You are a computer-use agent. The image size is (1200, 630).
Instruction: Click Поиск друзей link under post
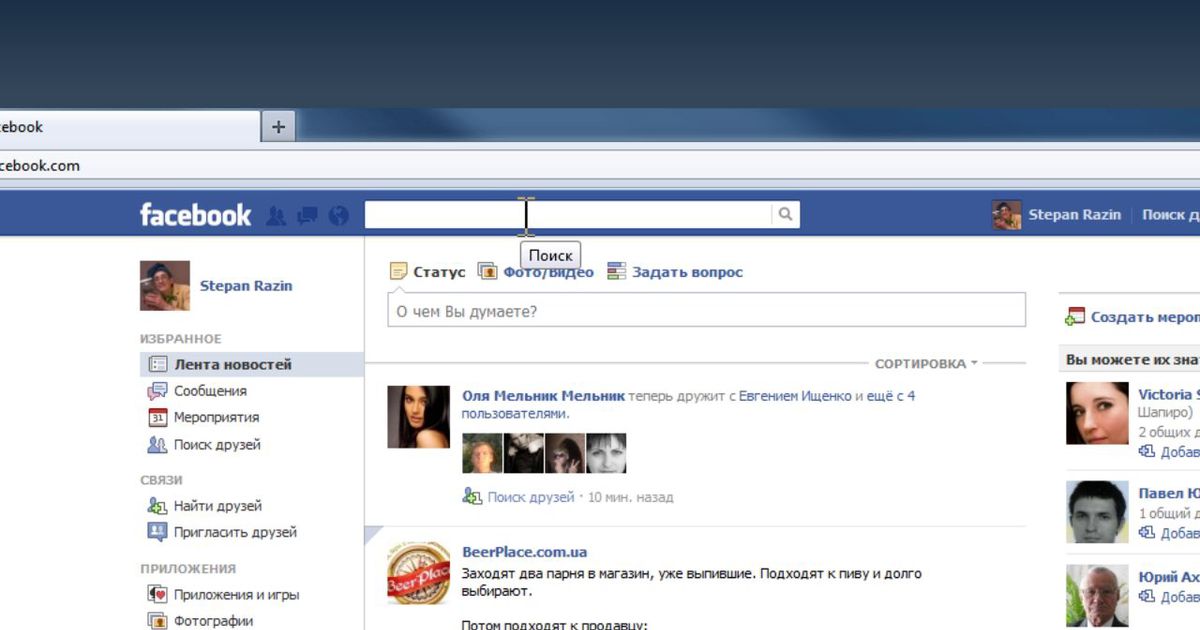531,497
